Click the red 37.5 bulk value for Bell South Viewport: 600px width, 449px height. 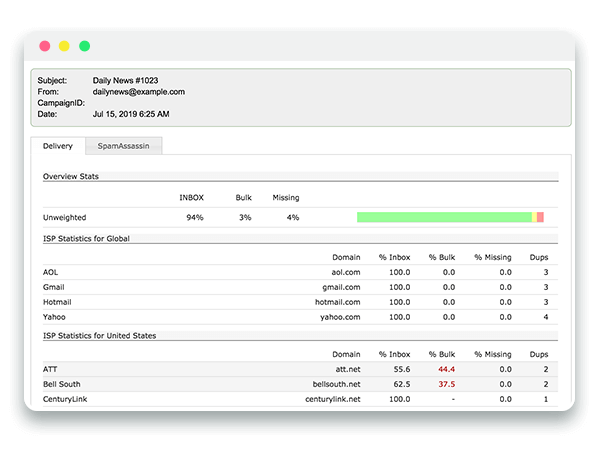pos(445,384)
